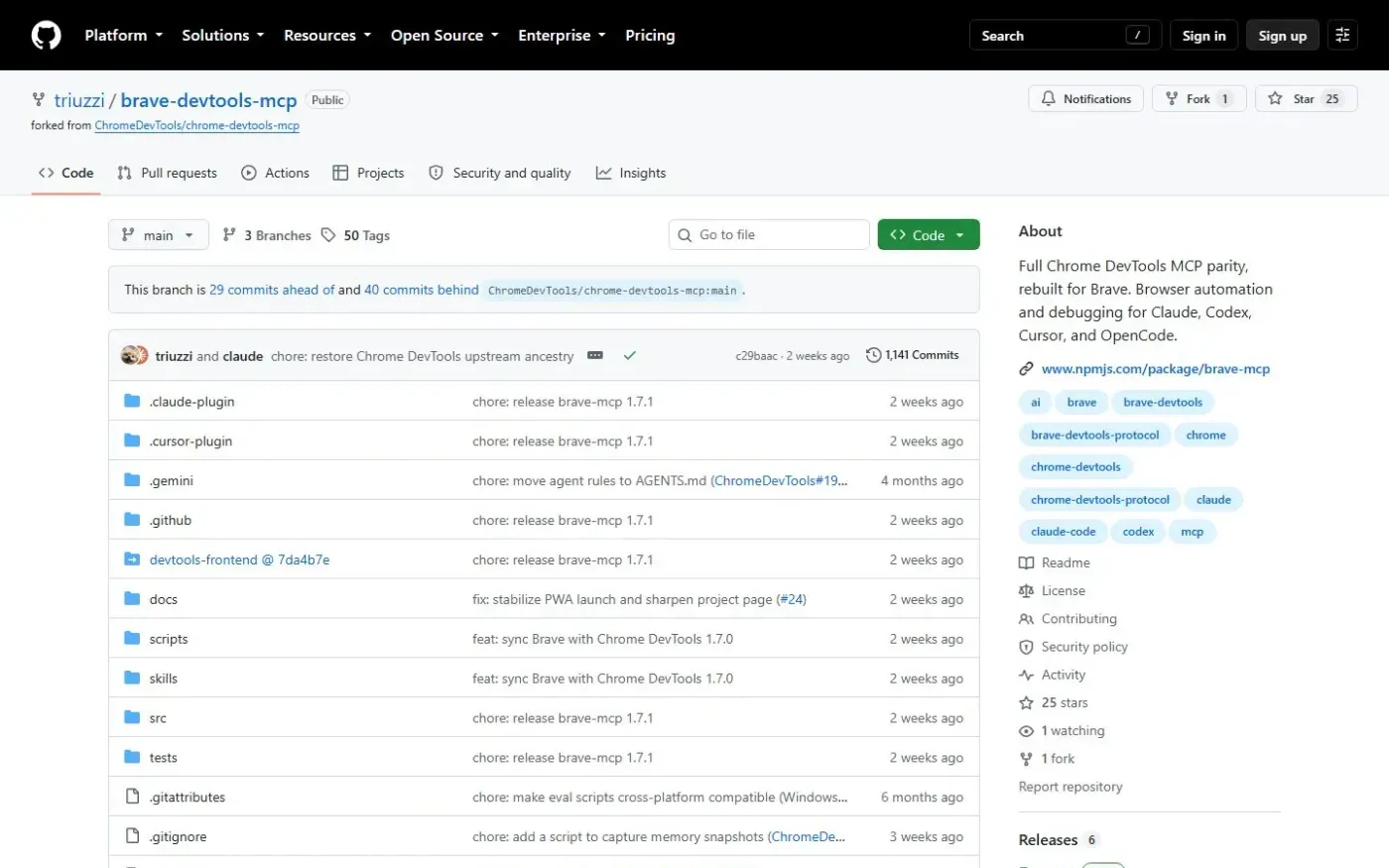Image resolution: width=1389 pixels, height=868 pixels.
Task: Click the link icon beside npmjs URL
Action: 1026,369
